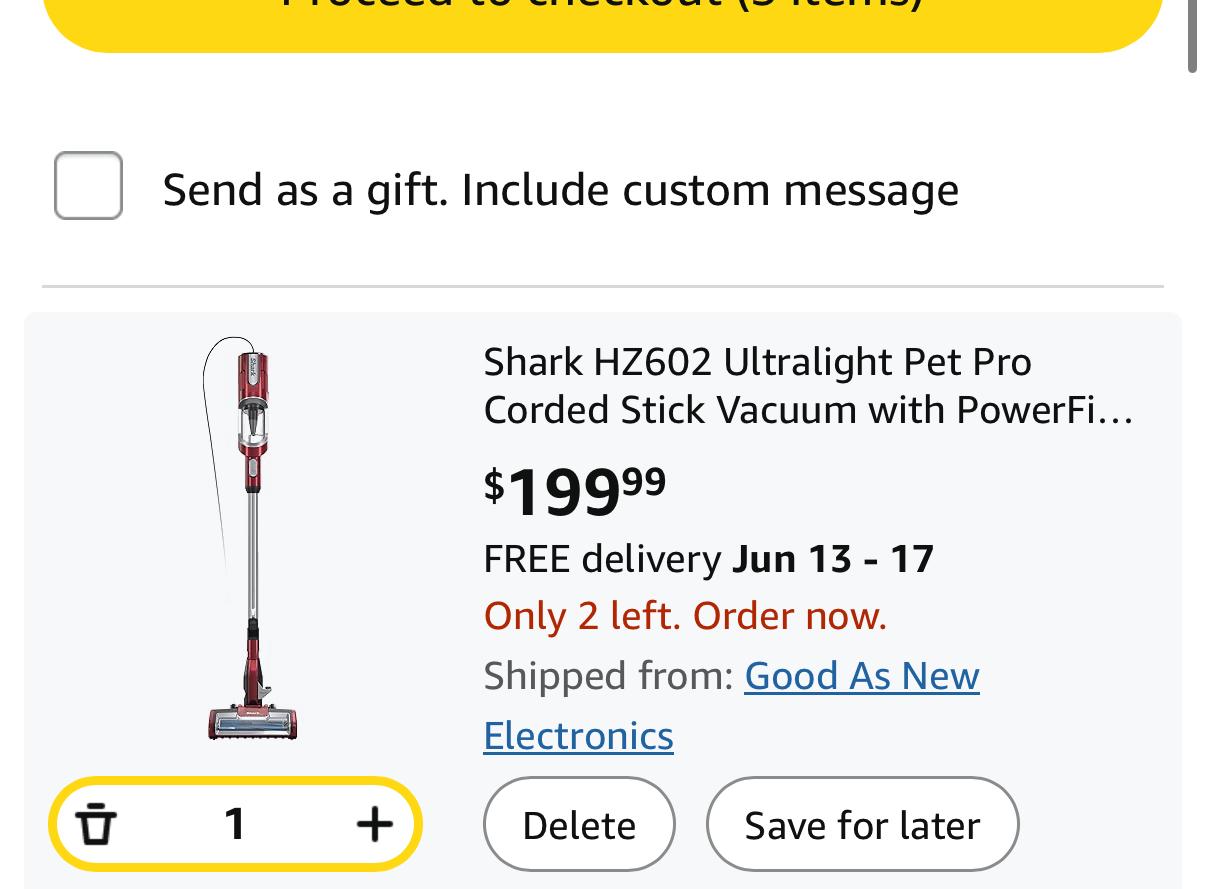Click the 'Send as a gift' label text
1206x889 pixels.
click(x=560, y=189)
